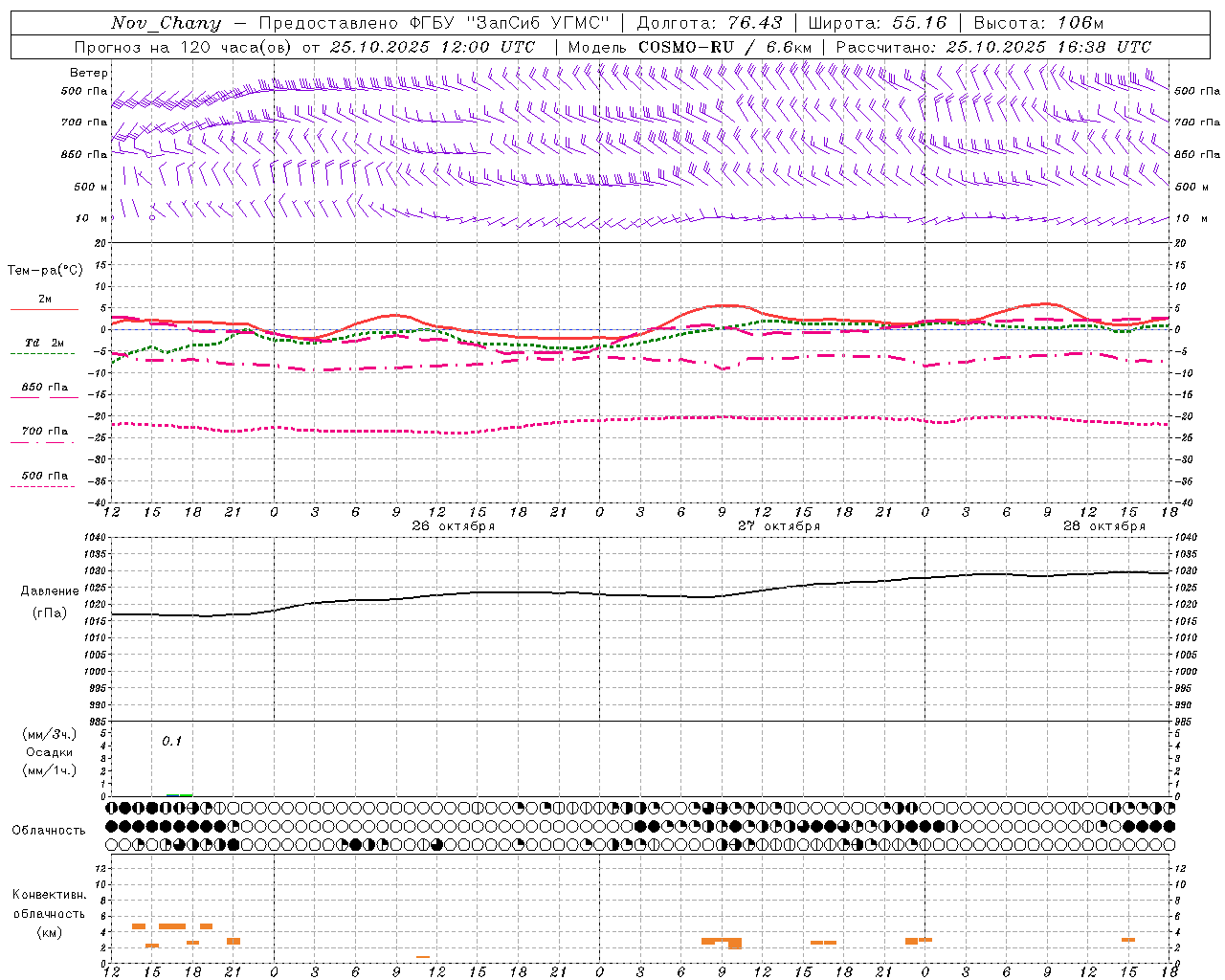Click the 'Тем-ра(°C)' temperature panel label

pos(45,271)
